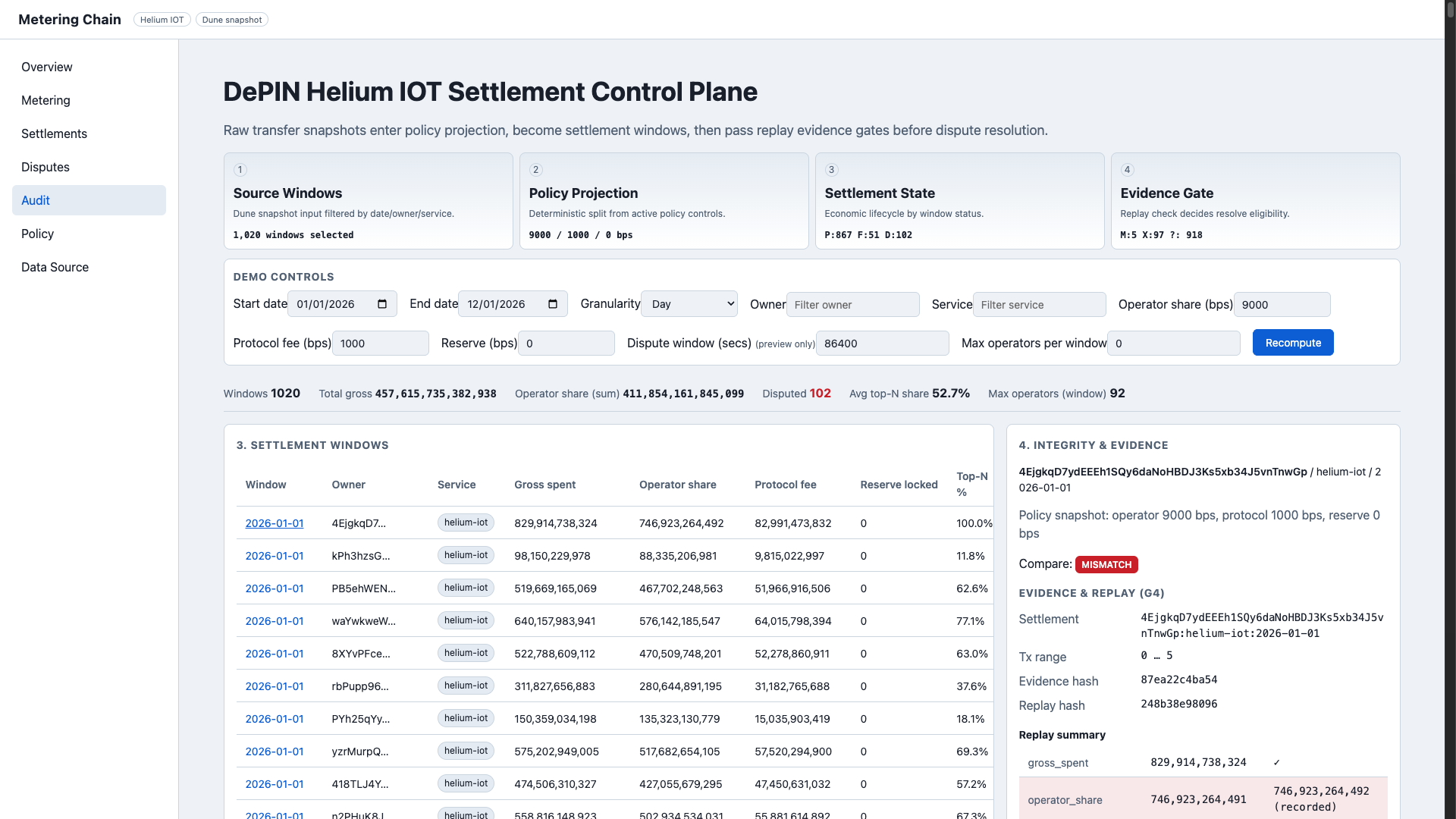Click the Policy Projection step card

point(664,200)
